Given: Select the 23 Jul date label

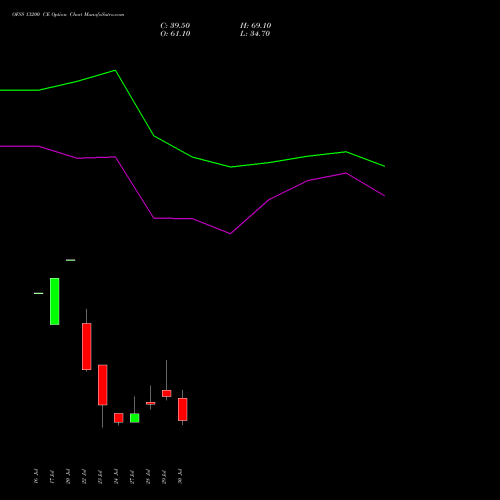Looking at the screenshot, I should tap(100, 476).
